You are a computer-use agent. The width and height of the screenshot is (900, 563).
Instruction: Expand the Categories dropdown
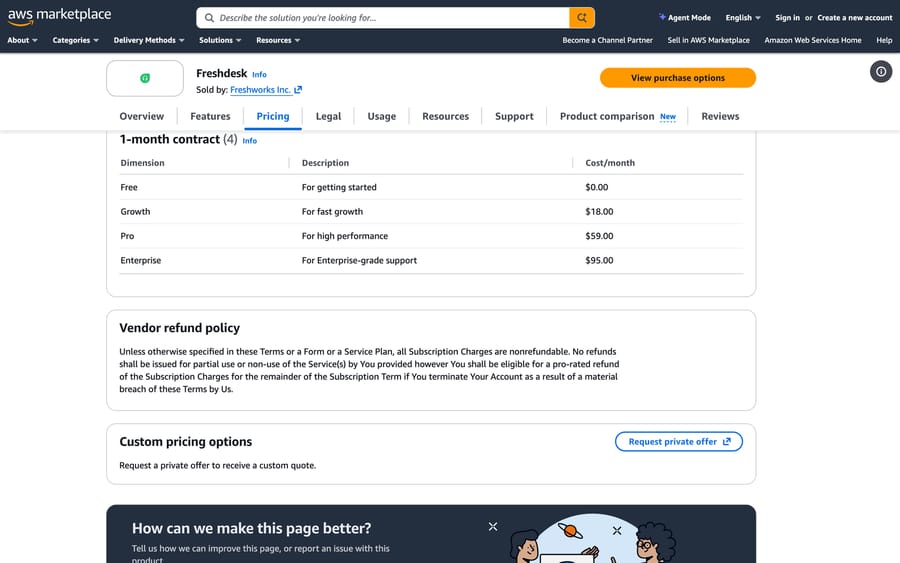75,40
